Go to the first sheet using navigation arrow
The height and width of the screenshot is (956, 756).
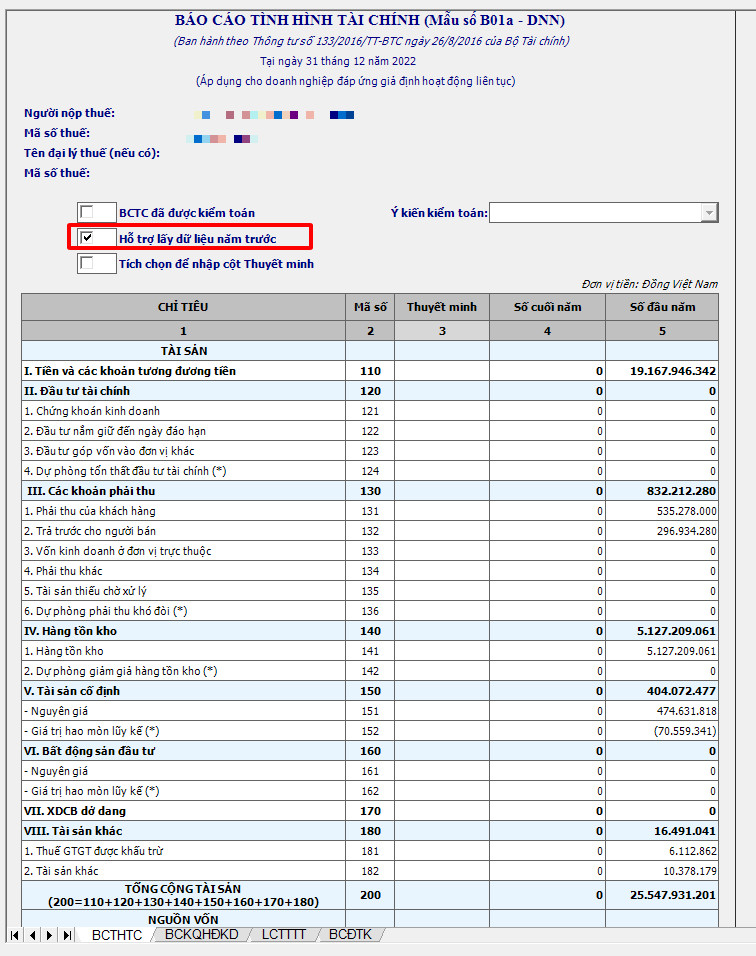15,935
